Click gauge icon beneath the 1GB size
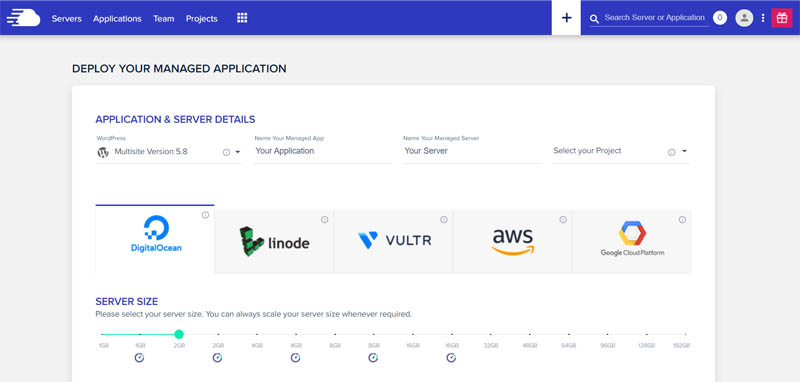The height and width of the screenshot is (382, 800). (x=139, y=358)
